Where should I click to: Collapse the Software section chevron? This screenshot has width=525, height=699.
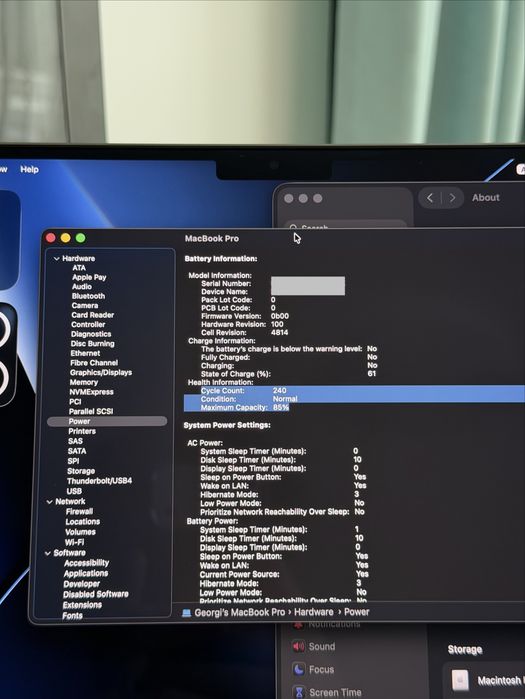[x=48, y=553]
